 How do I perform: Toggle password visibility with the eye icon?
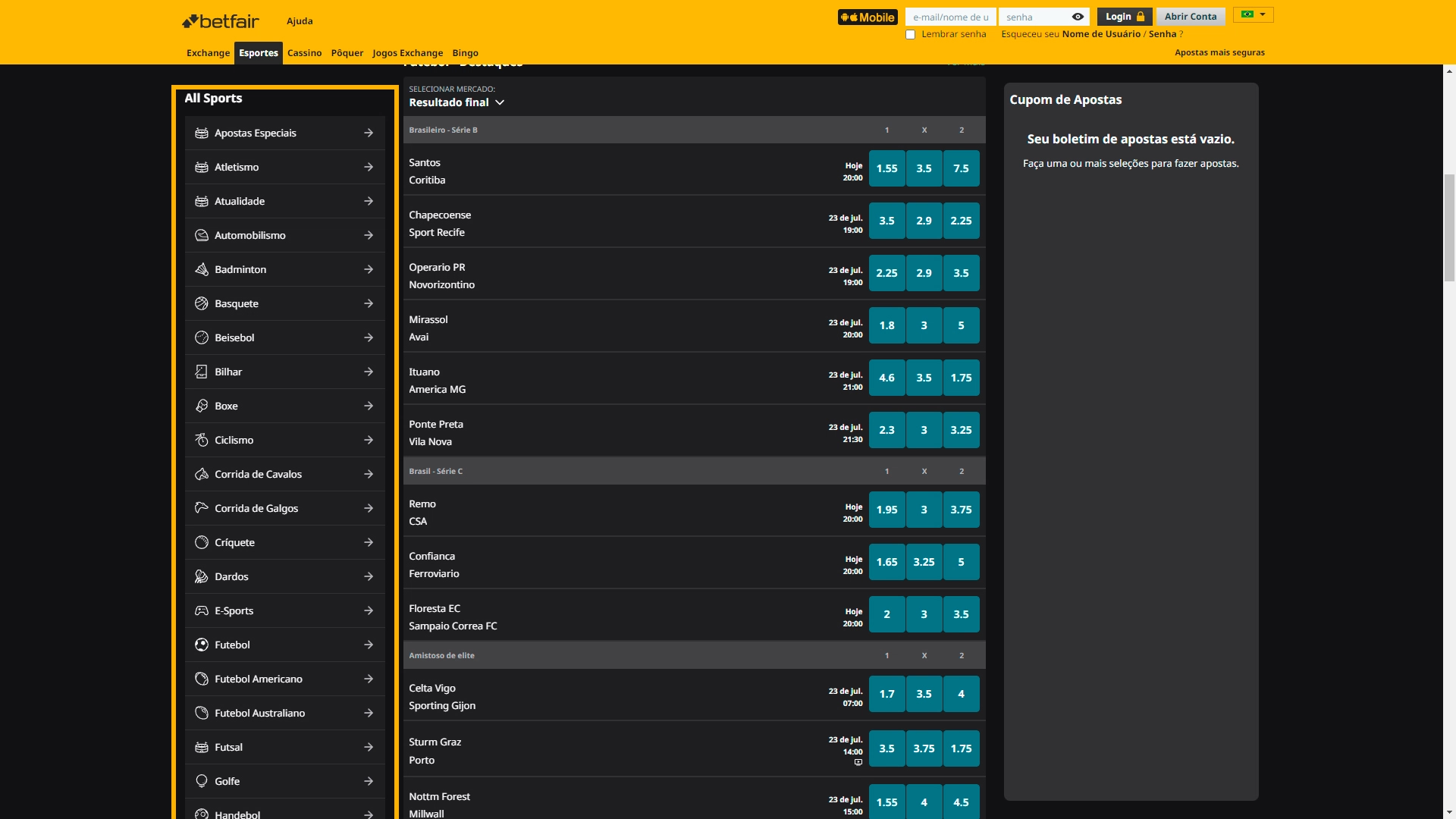pyautogui.click(x=1078, y=16)
